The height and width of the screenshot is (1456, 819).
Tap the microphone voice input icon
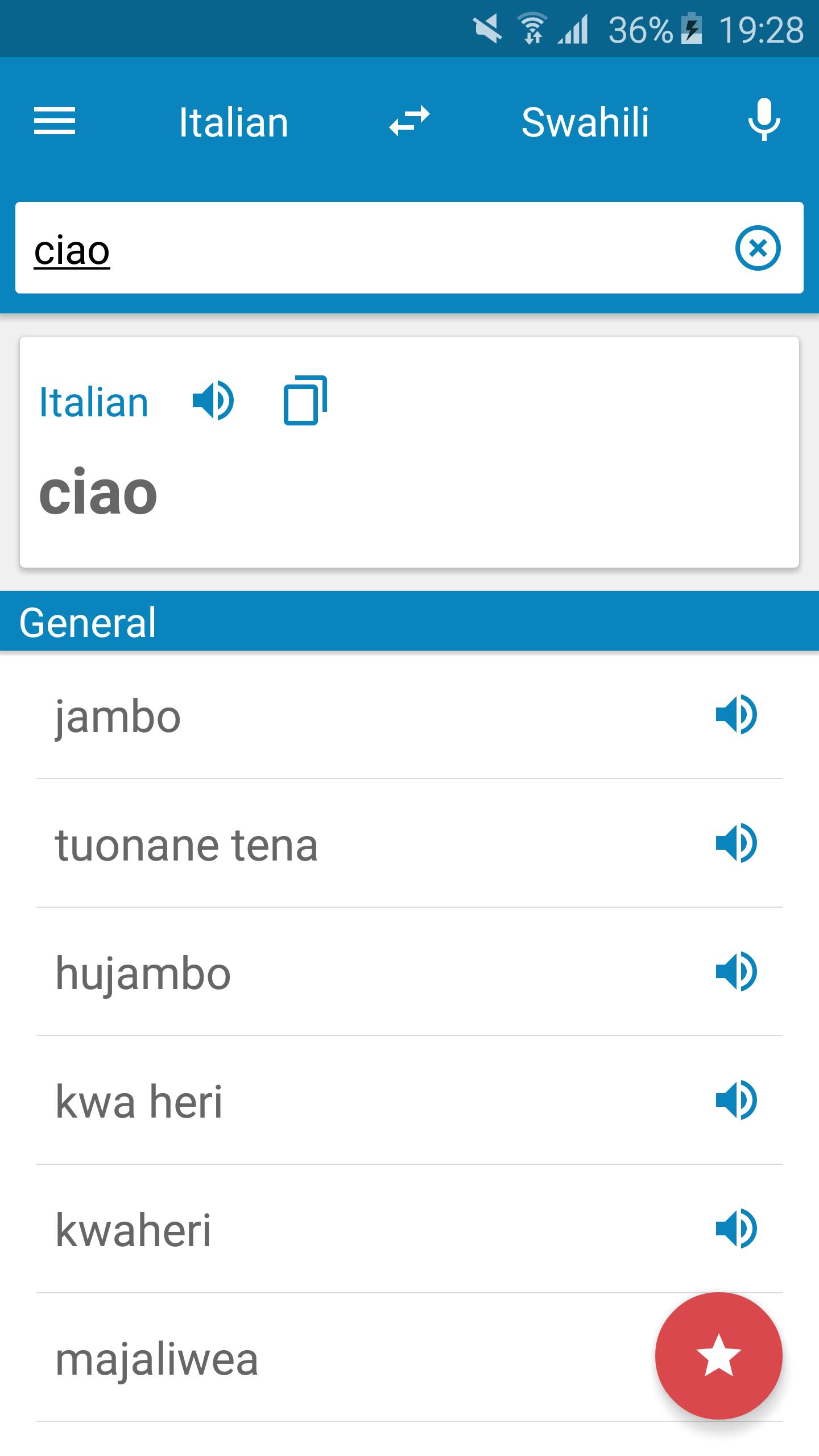click(x=764, y=121)
